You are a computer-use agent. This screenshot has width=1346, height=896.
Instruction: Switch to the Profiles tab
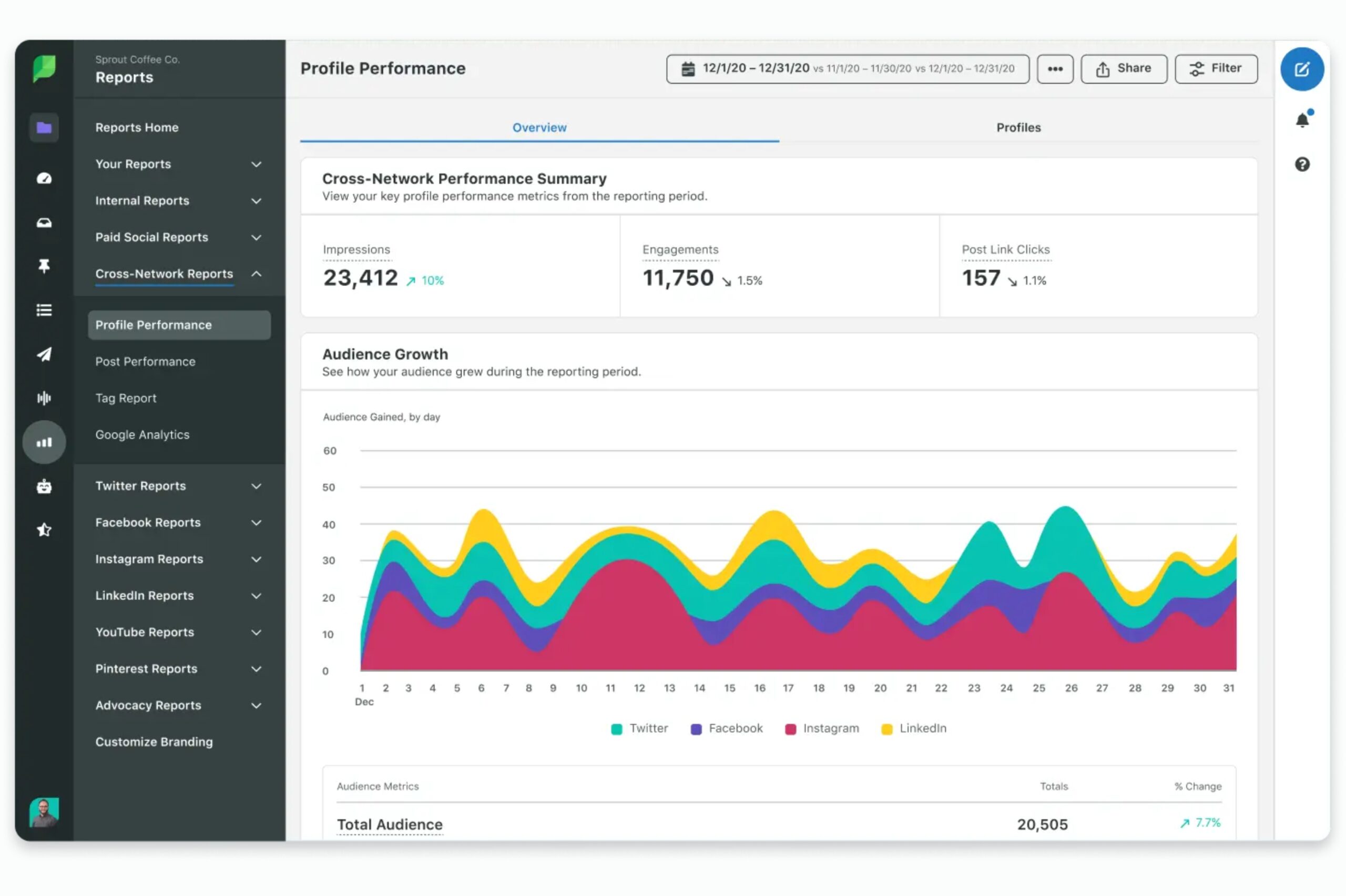pos(1018,127)
